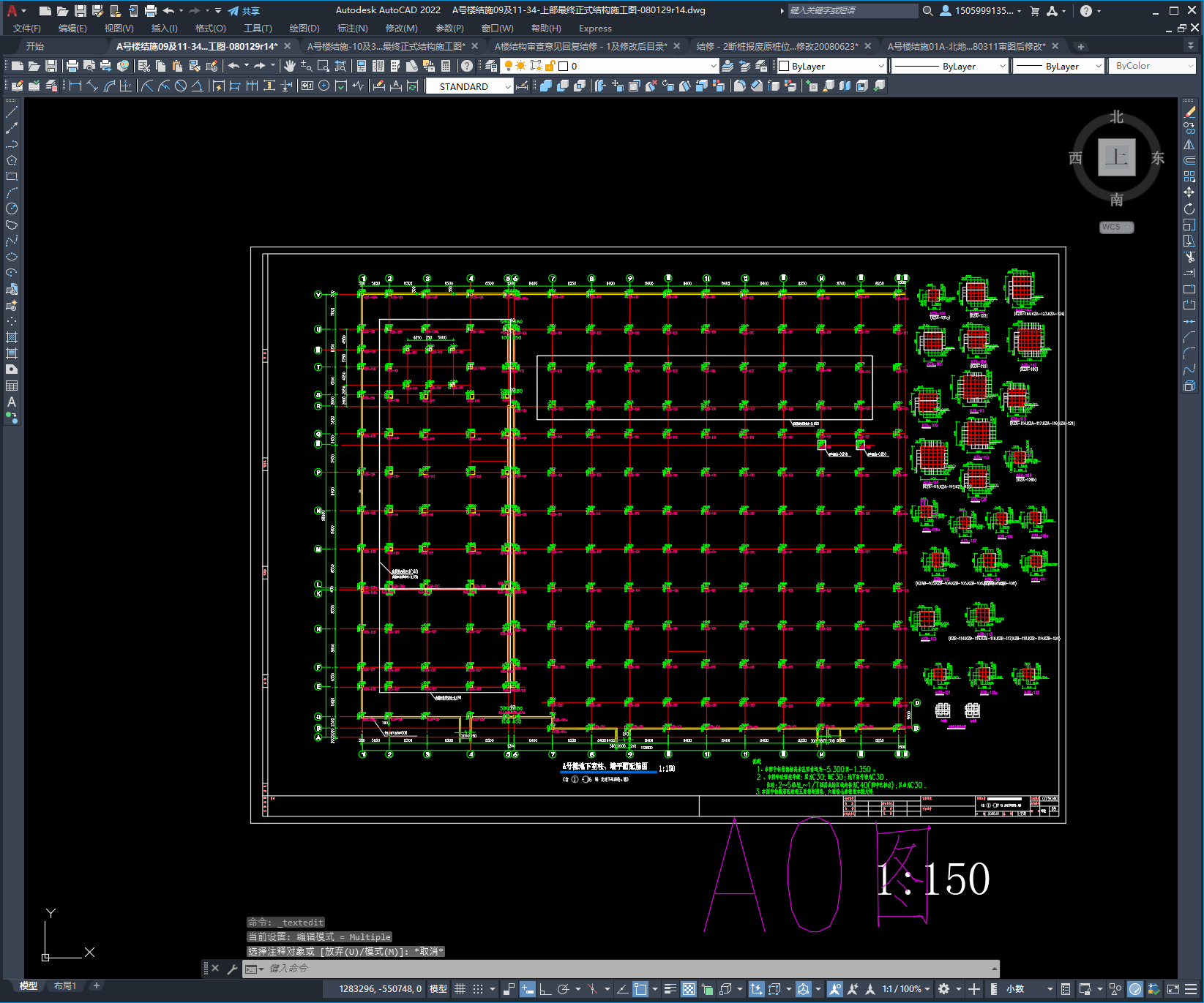The width and height of the screenshot is (1204, 1003).
Task: Open the annotation scale 1:1 / 100% dropdown
Action: [x=906, y=989]
